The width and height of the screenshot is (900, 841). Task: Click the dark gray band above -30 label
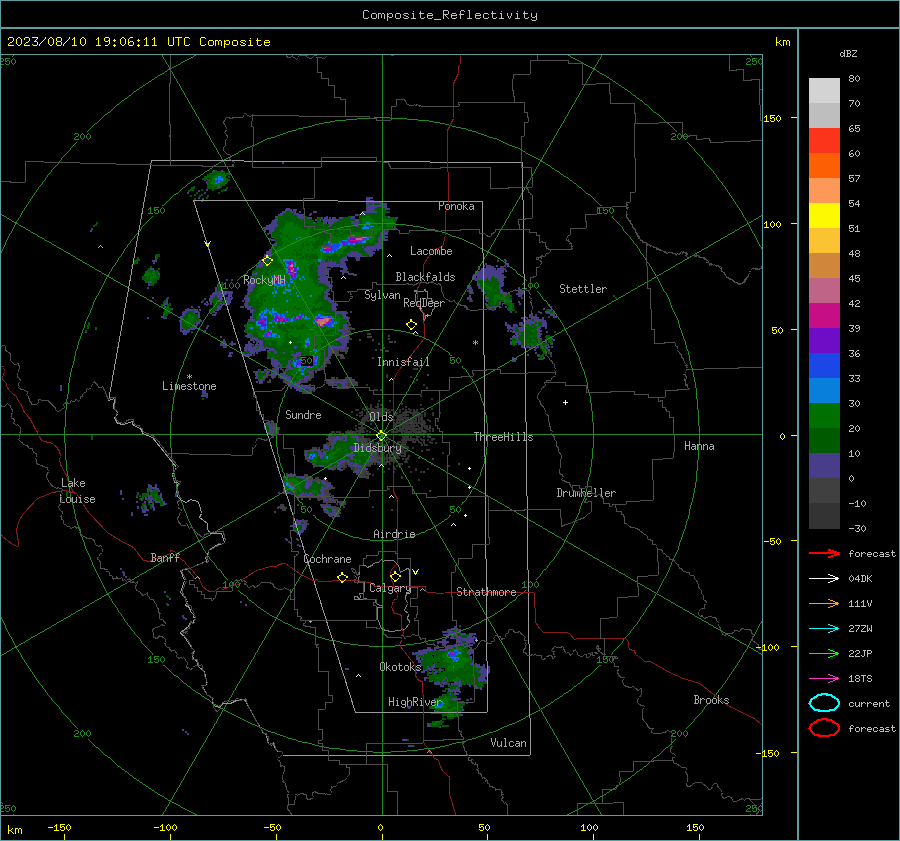click(x=824, y=516)
